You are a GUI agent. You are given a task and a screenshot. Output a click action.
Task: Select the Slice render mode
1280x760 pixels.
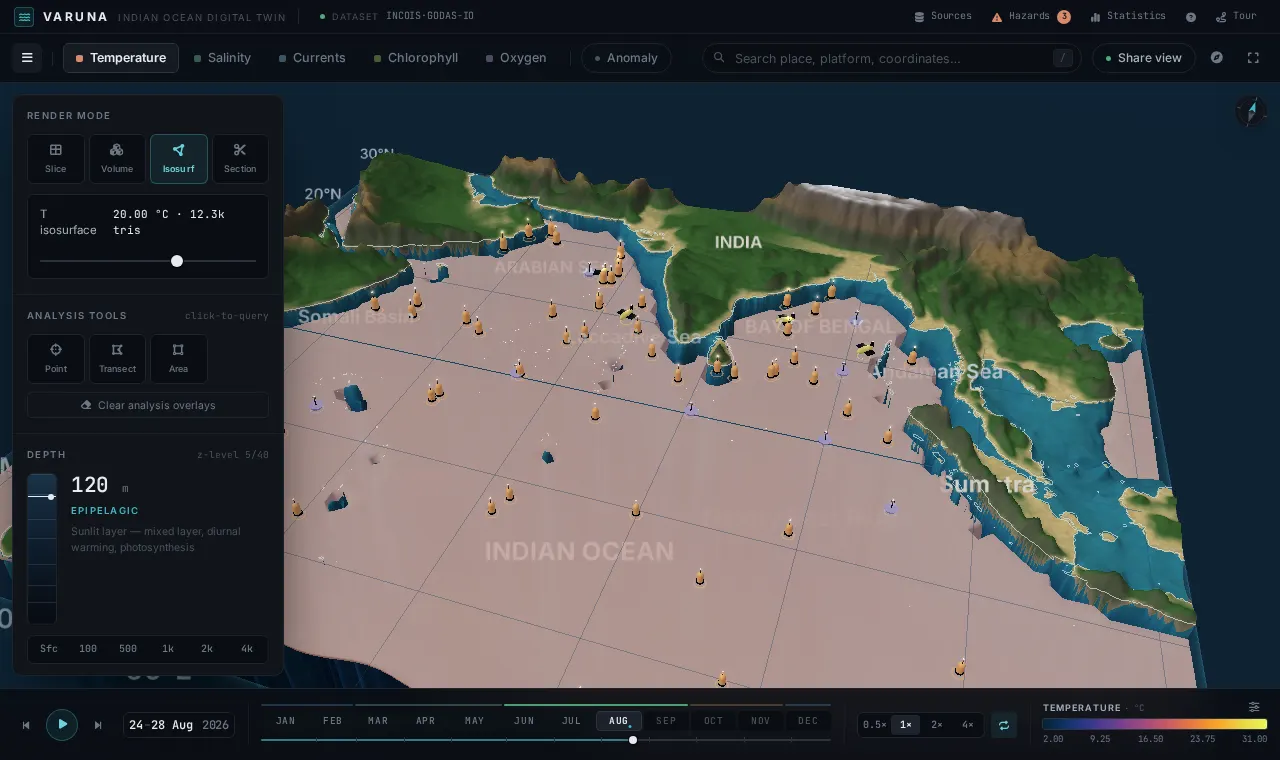click(56, 159)
